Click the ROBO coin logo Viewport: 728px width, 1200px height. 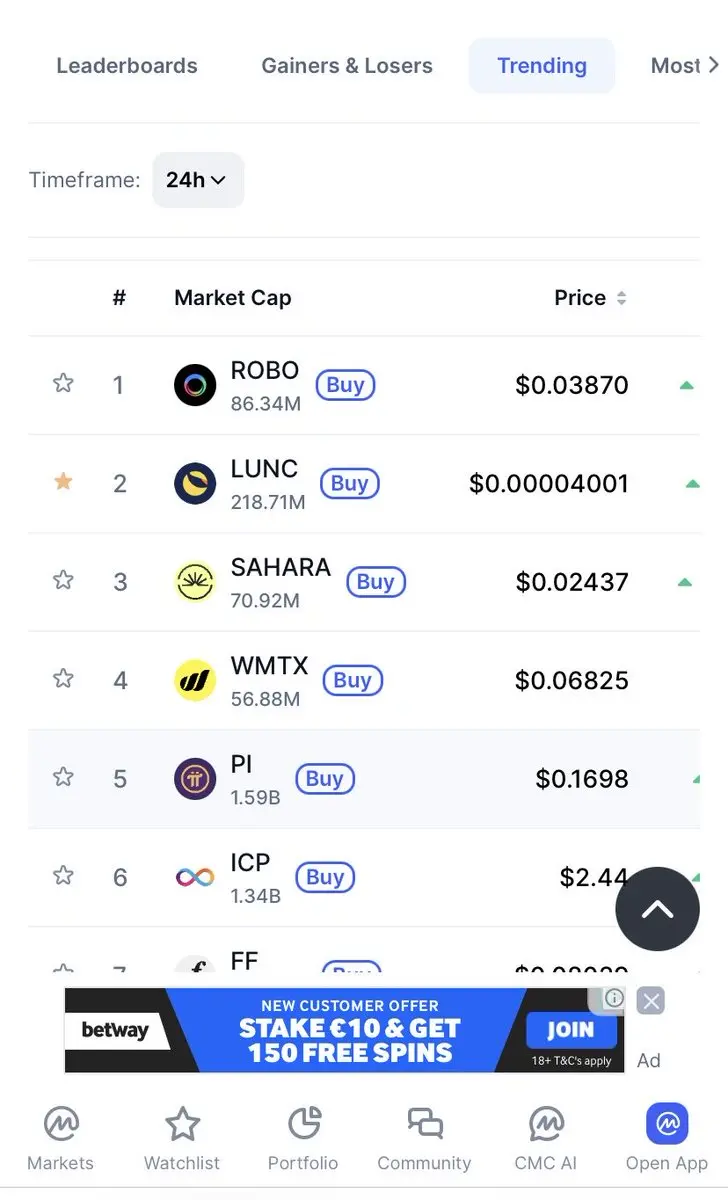pyautogui.click(x=195, y=385)
